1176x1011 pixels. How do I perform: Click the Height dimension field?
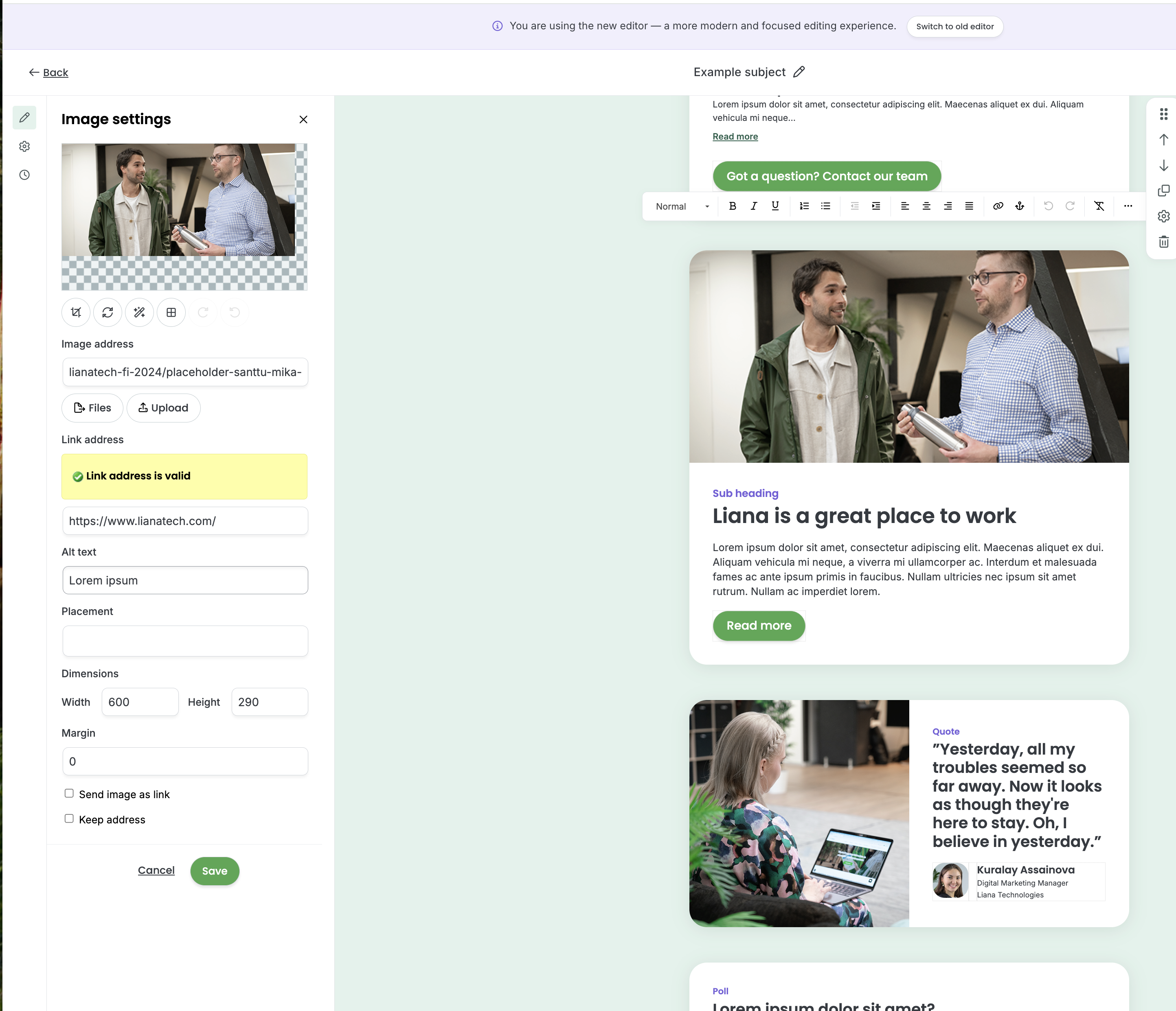click(270, 702)
